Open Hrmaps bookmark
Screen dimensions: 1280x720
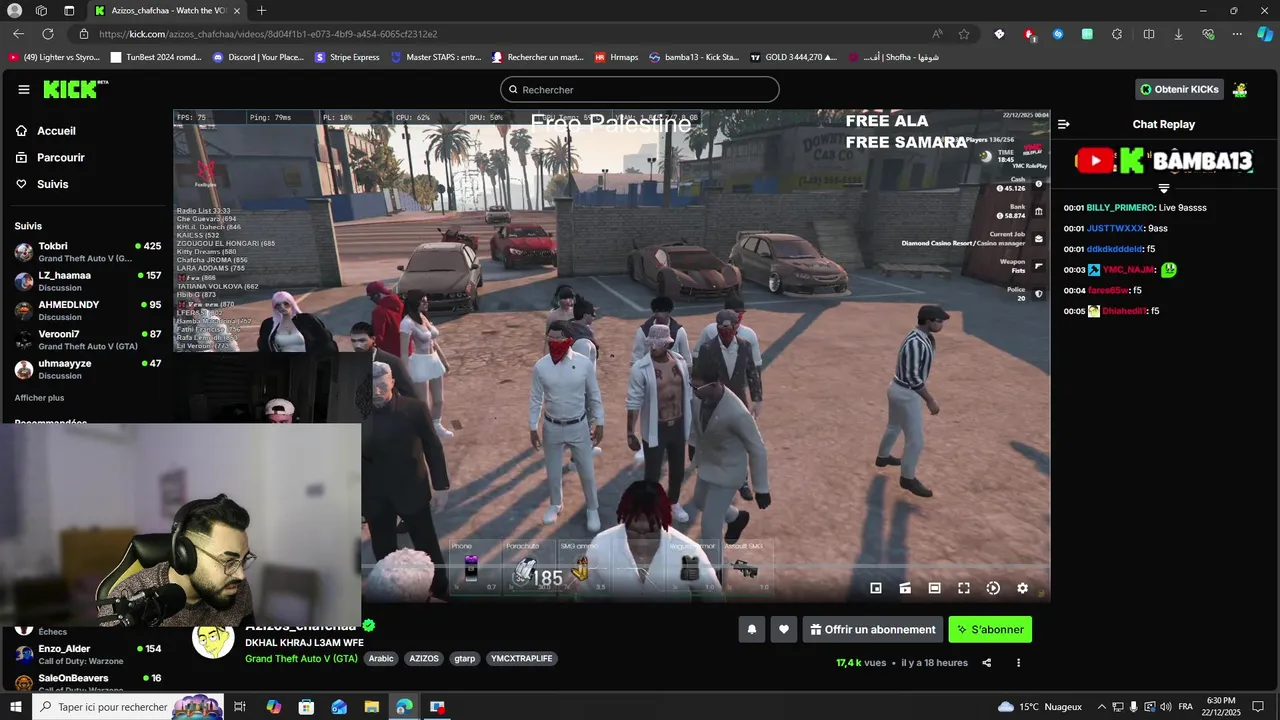[x=616, y=57]
